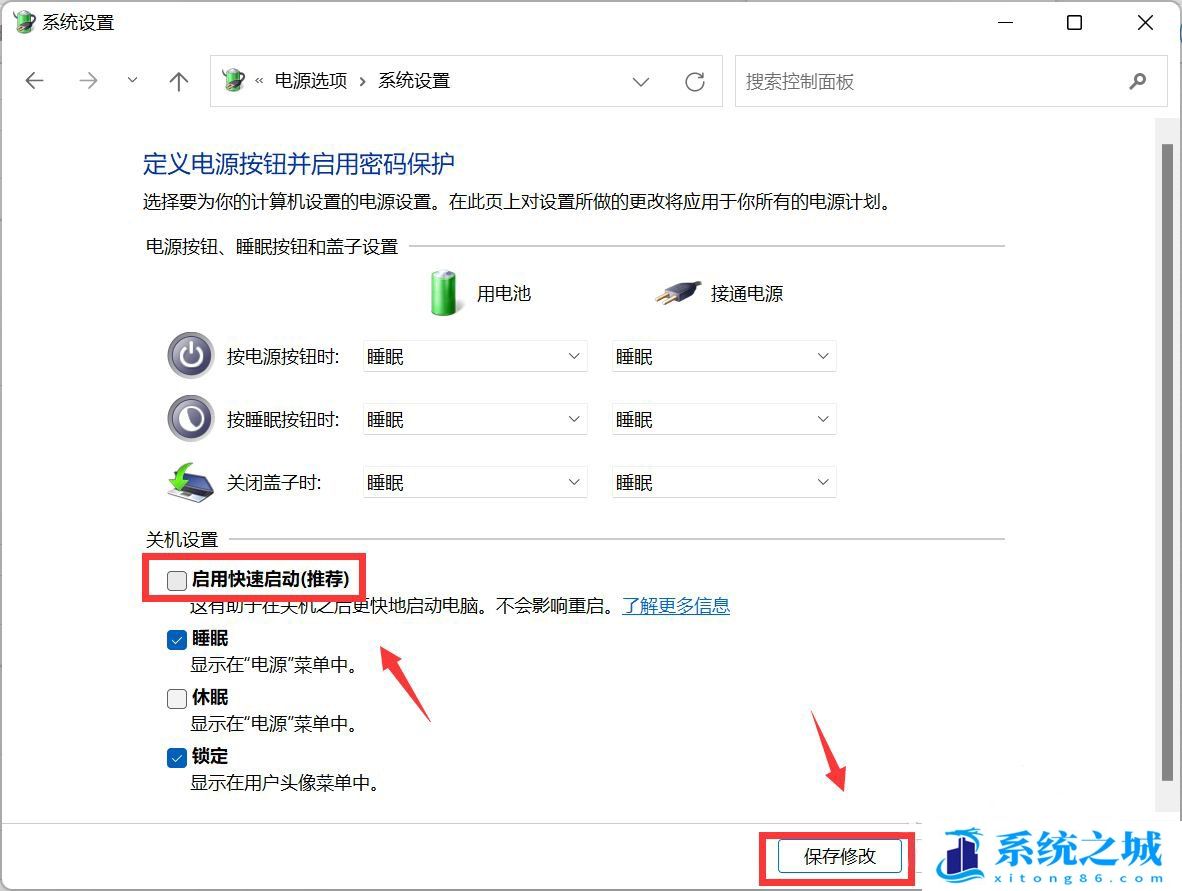Check the 休眠 checkbox
Viewport: 1182px width, 891px height.
coord(176,698)
